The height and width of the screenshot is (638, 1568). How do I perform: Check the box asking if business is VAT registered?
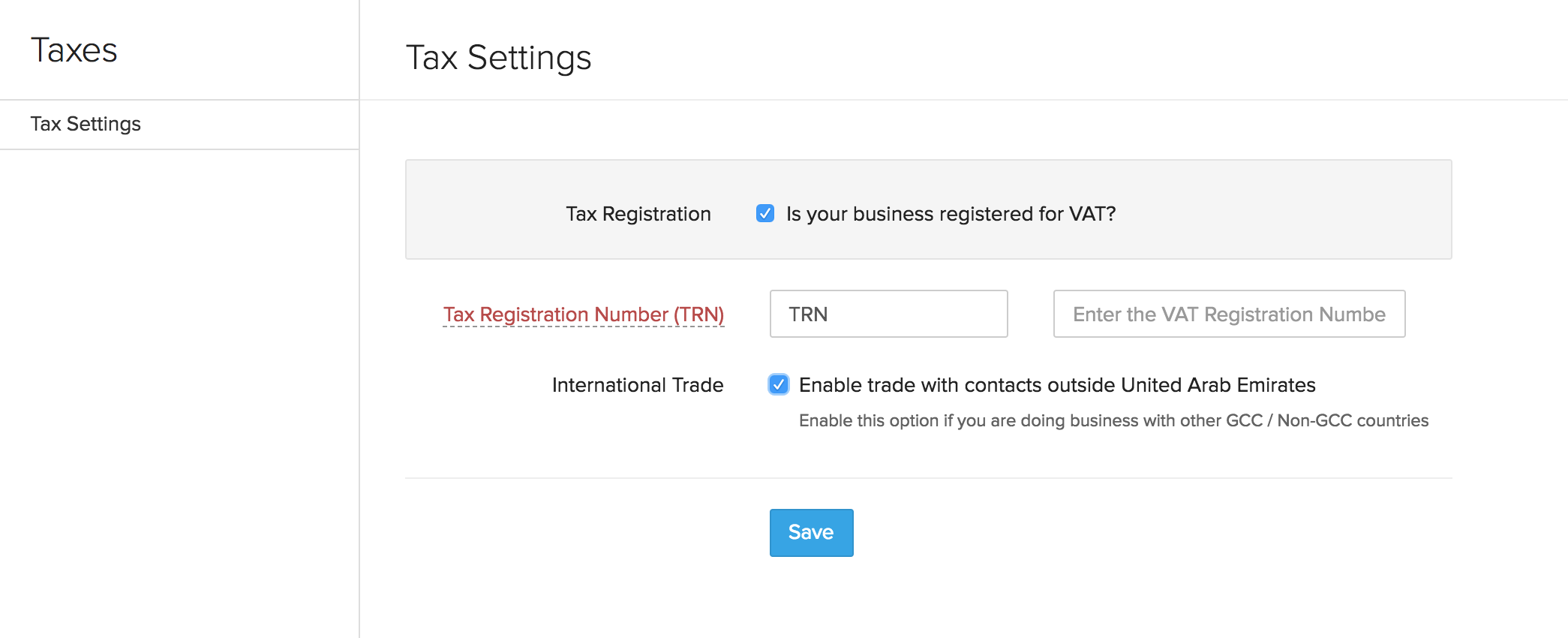click(764, 214)
